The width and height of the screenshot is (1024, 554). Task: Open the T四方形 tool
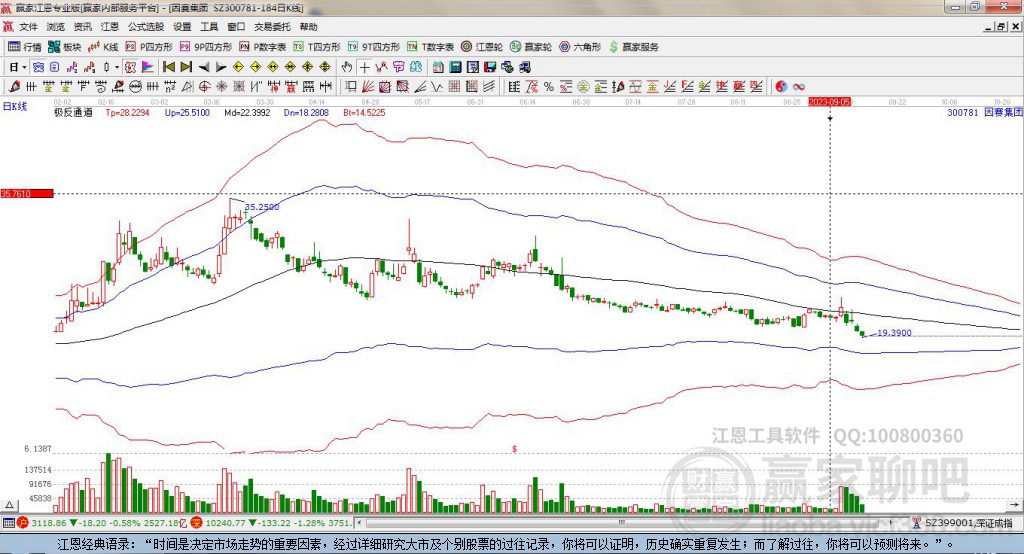coord(317,47)
